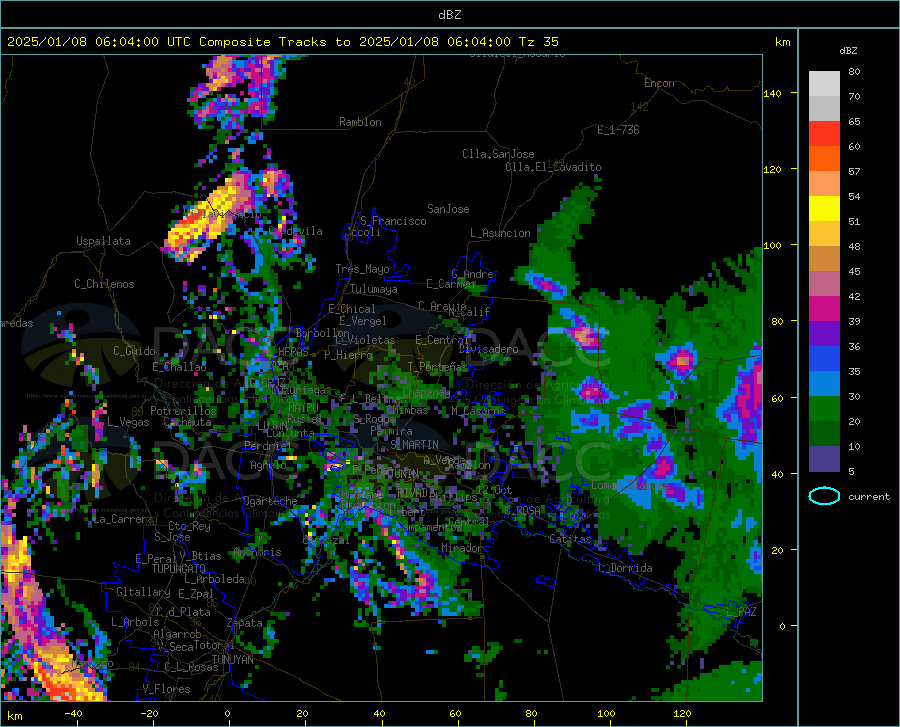Click the dBZ heading above the color scale
This screenshot has height=727, width=900.
click(x=848, y=50)
